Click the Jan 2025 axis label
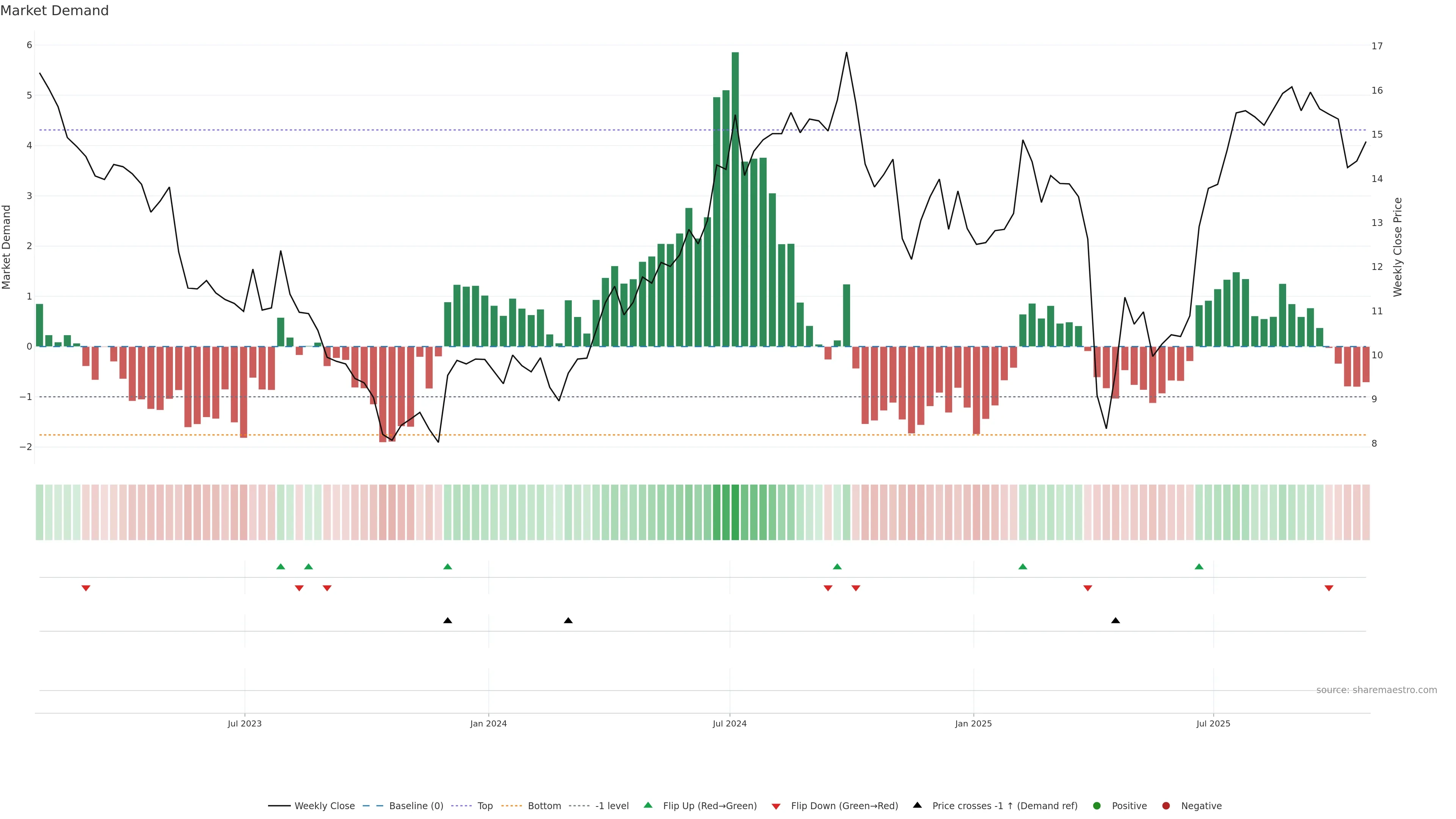Screen dimensions: 1456x819 pyautogui.click(x=973, y=723)
